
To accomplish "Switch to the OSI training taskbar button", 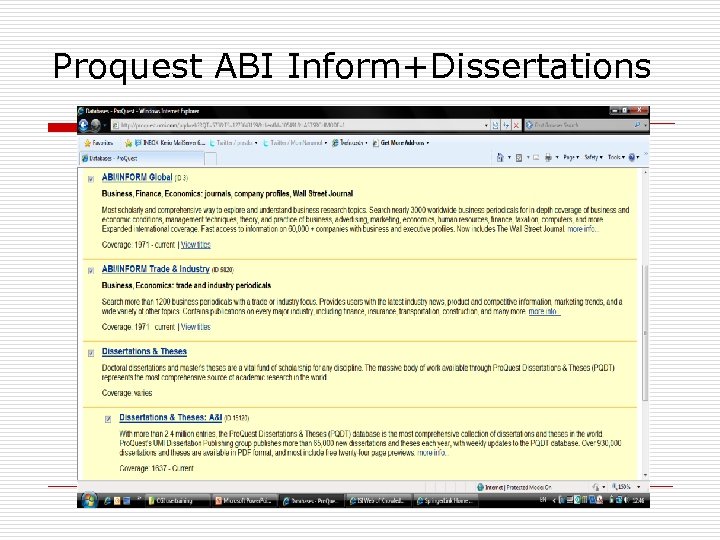I will [x=178, y=501].
